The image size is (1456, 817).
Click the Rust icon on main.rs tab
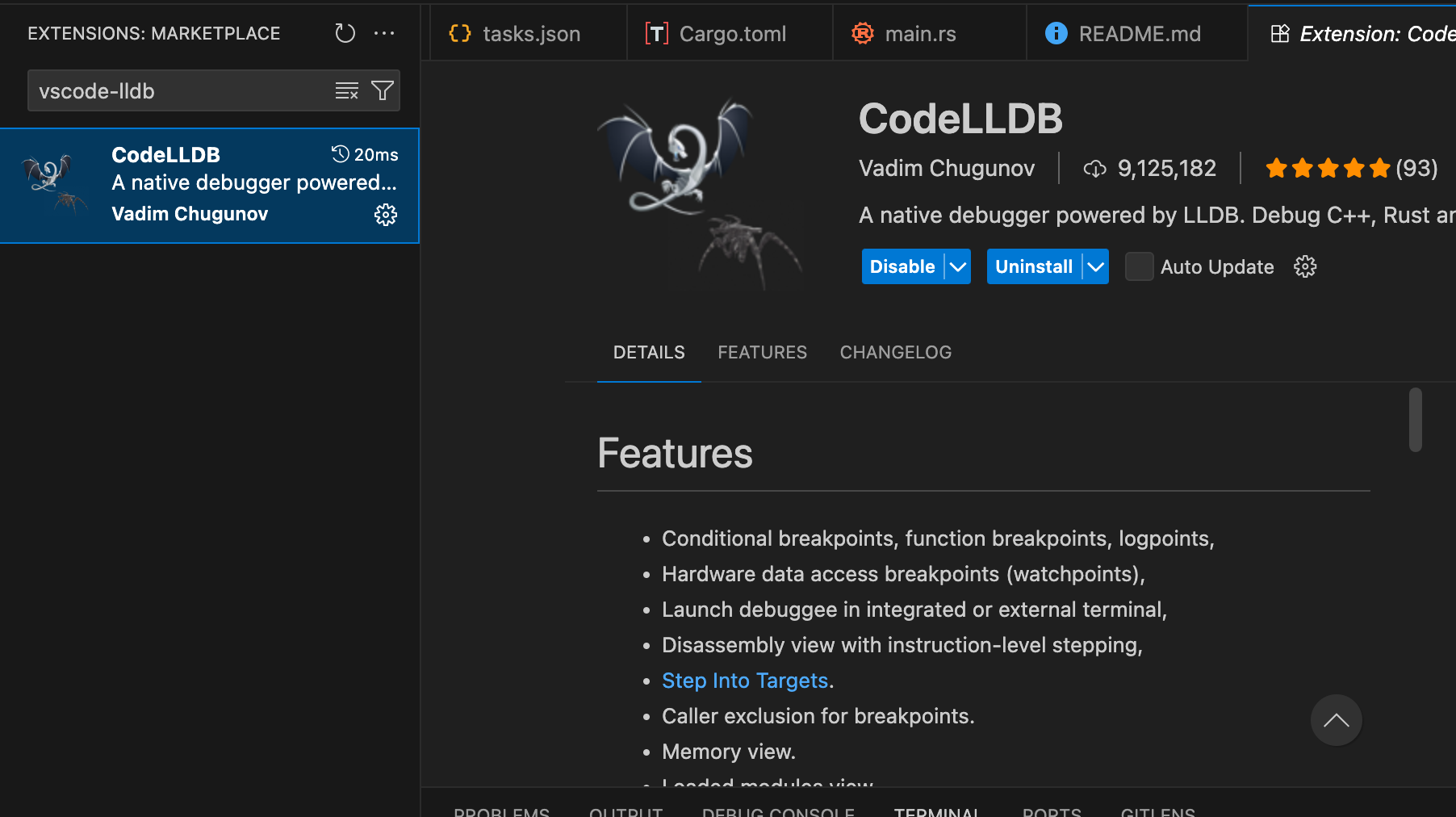tap(862, 33)
